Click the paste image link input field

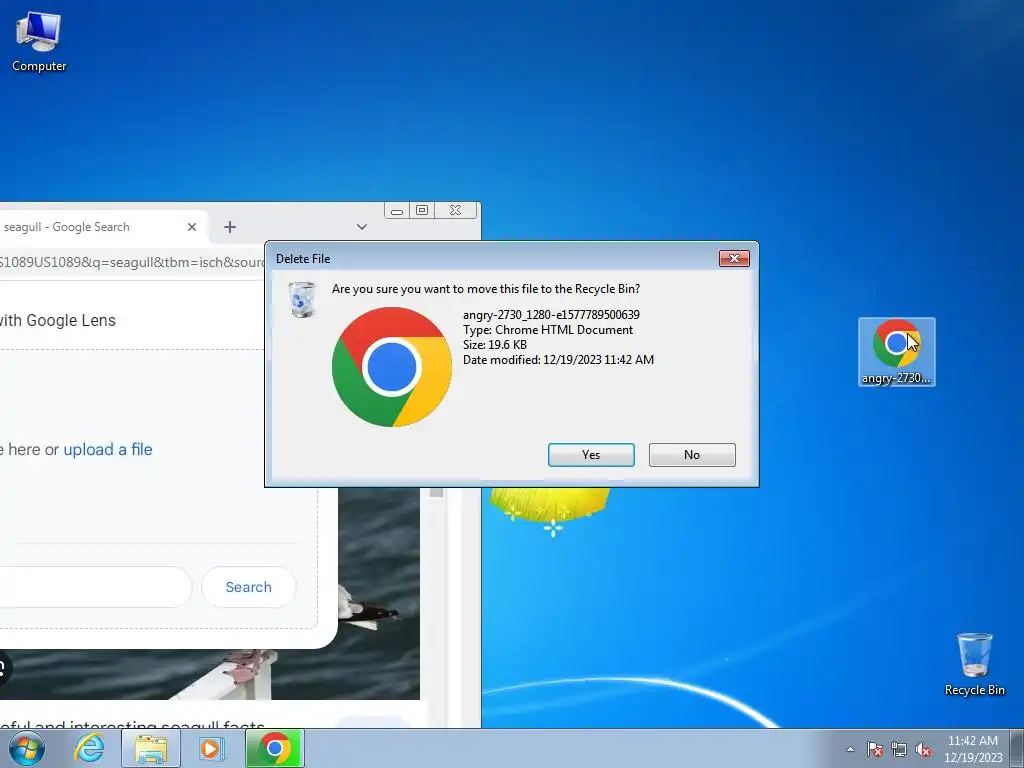coord(96,587)
